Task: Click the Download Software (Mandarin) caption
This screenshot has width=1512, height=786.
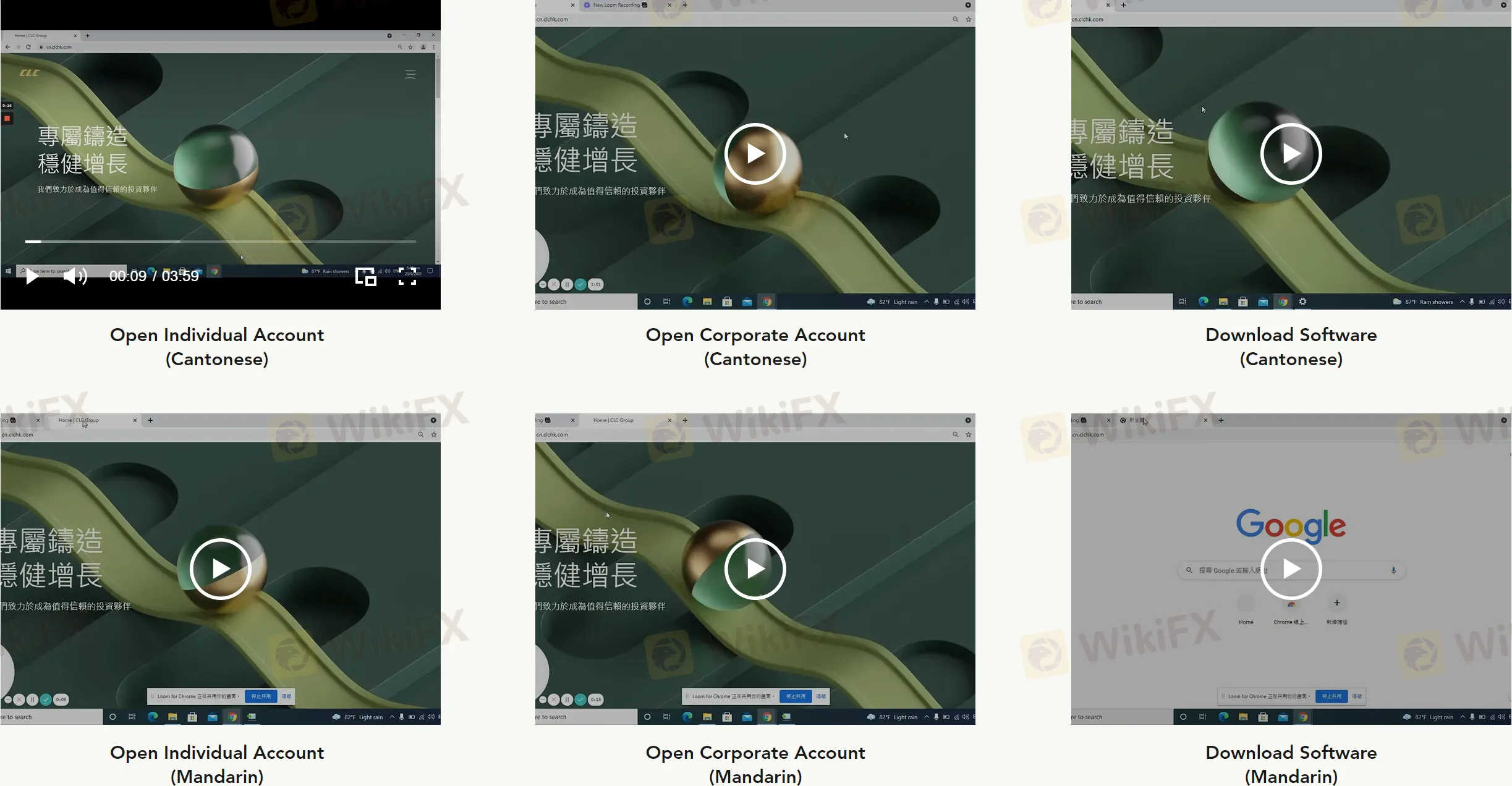Action: (x=1291, y=764)
